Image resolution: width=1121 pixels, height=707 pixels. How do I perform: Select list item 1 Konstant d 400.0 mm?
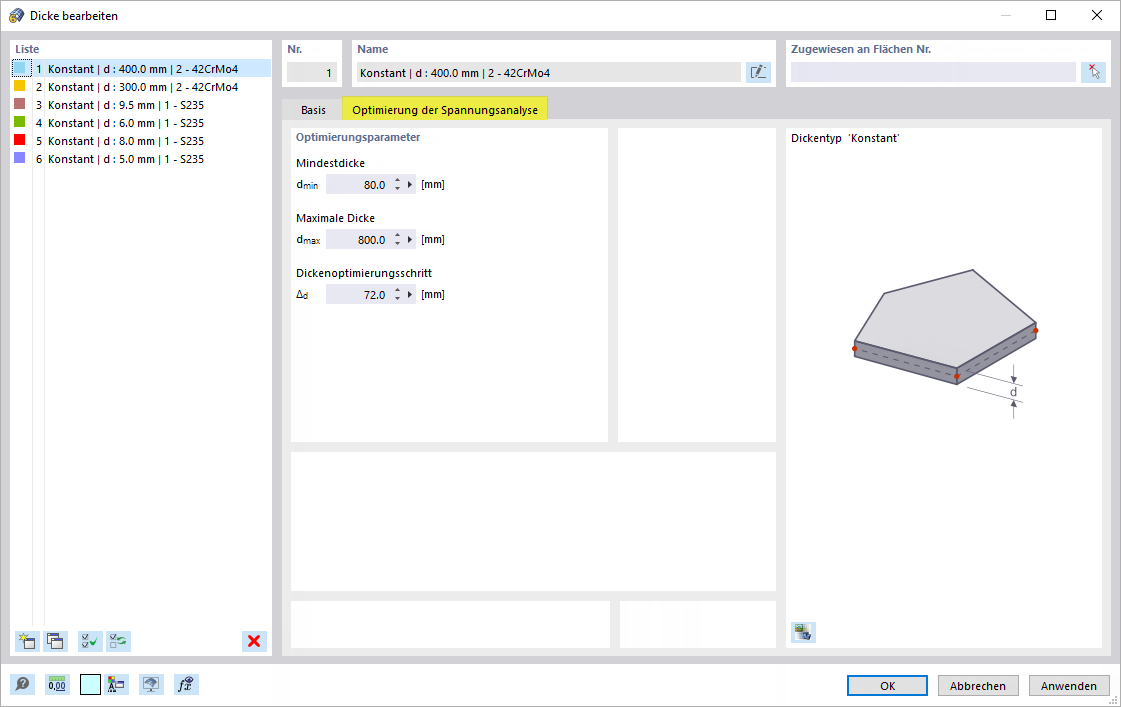coord(142,69)
